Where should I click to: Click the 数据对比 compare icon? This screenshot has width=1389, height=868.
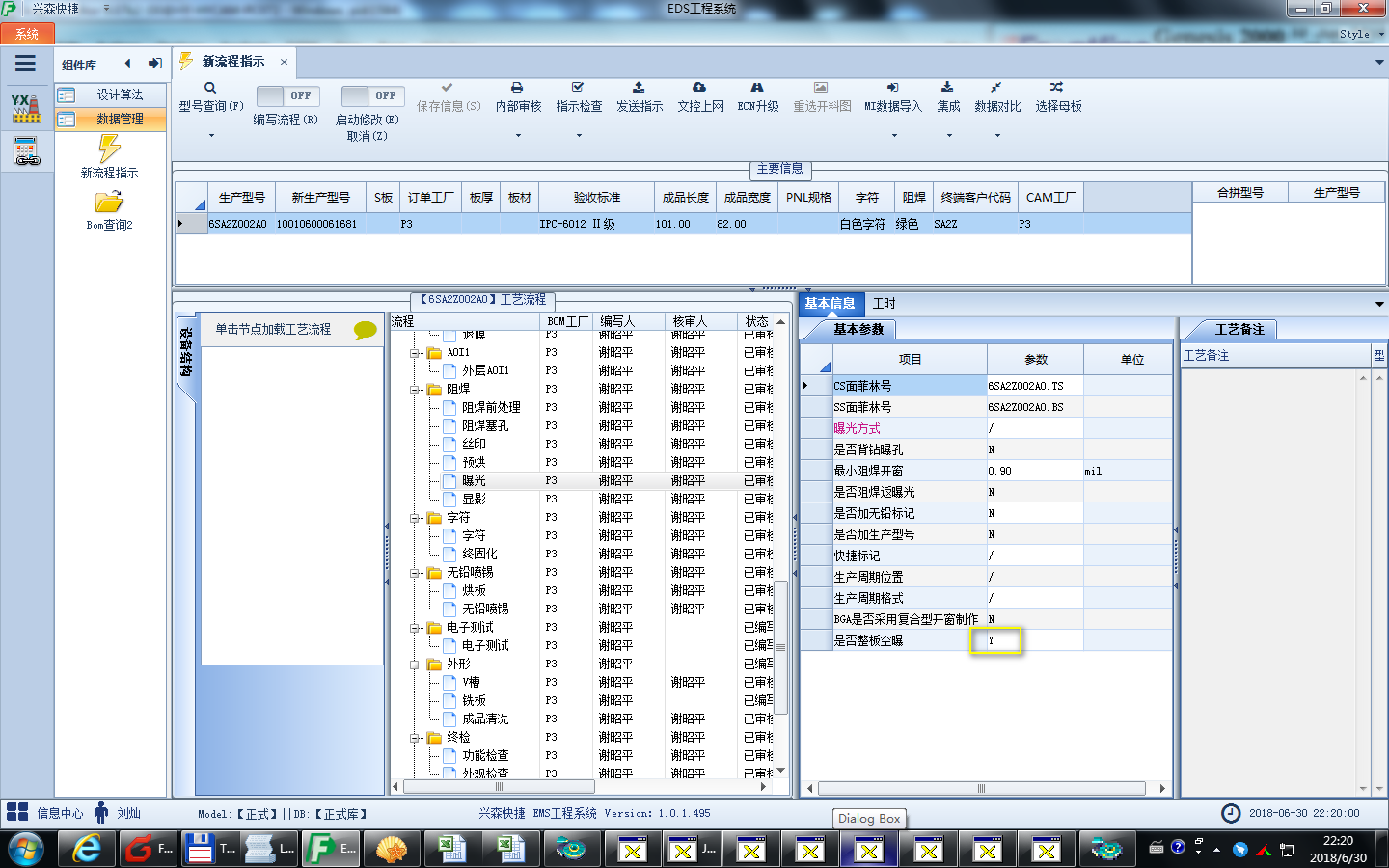pyautogui.click(x=996, y=87)
